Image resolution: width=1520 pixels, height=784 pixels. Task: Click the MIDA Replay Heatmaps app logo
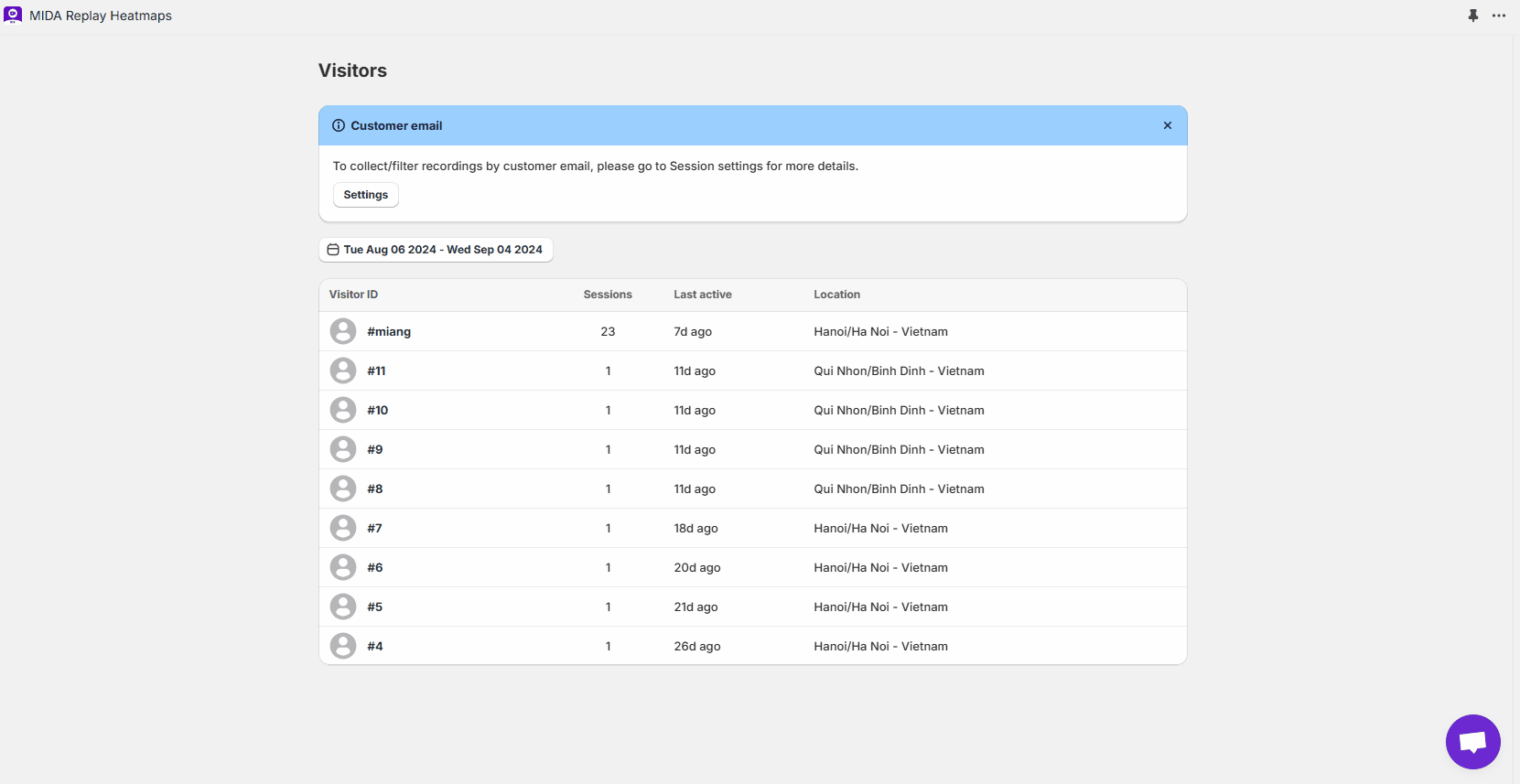[x=13, y=15]
